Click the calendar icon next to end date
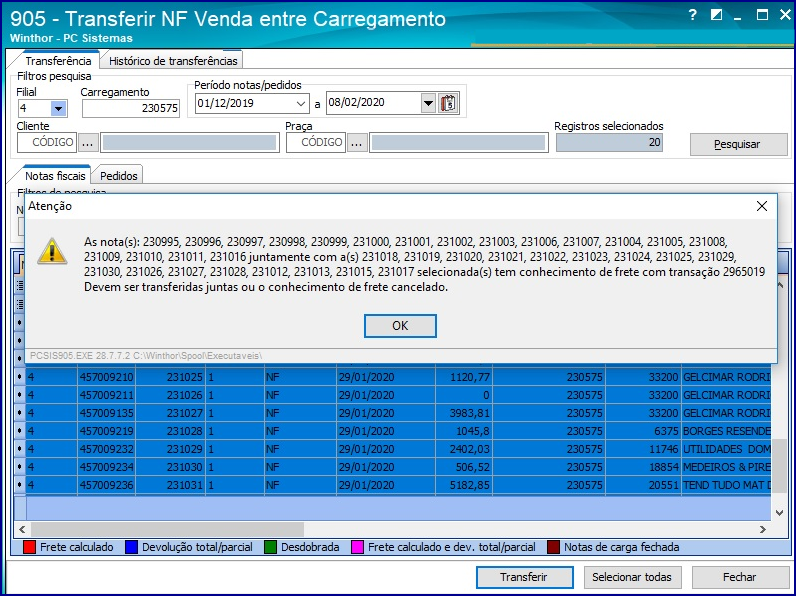Image resolution: width=796 pixels, height=596 pixels. 449,103
